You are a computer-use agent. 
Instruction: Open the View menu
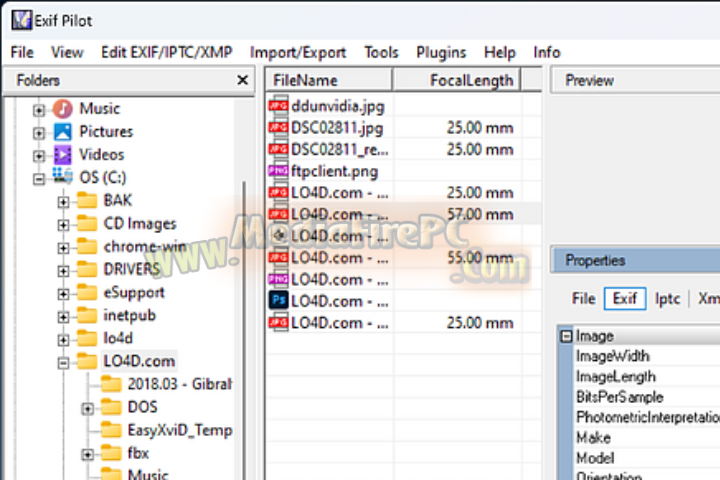[67, 52]
